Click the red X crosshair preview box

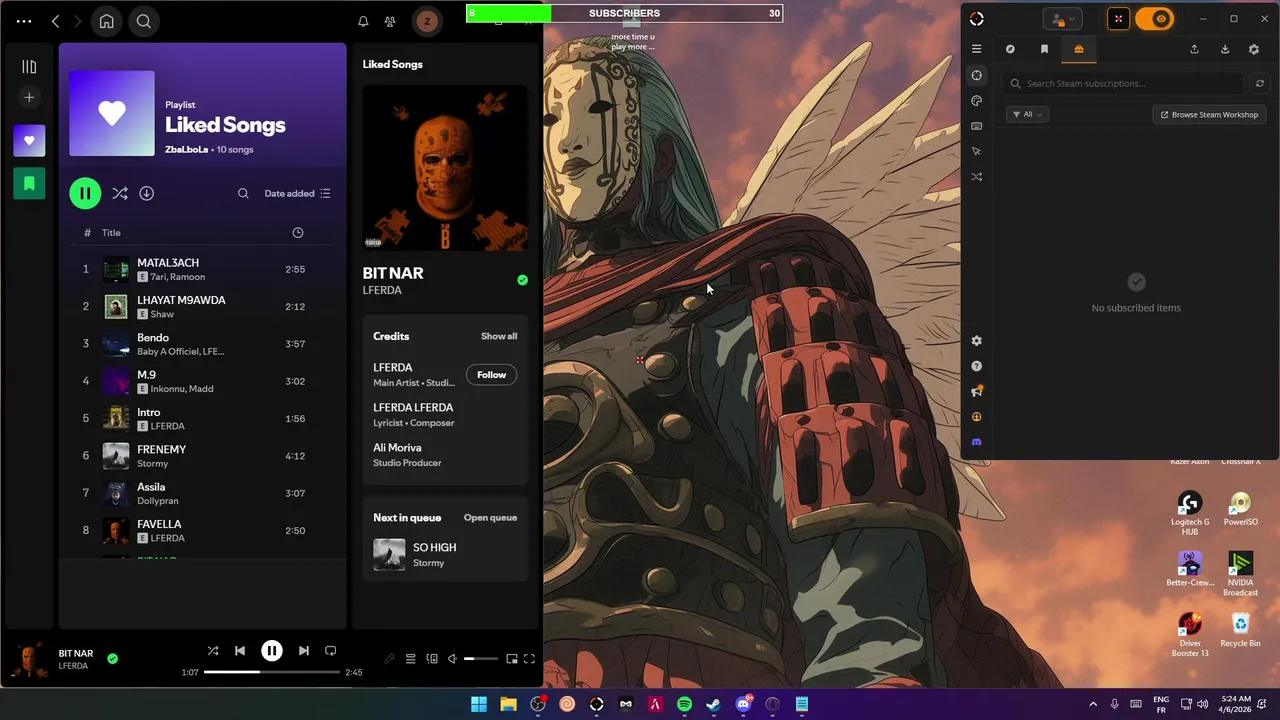click(1118, 19)
